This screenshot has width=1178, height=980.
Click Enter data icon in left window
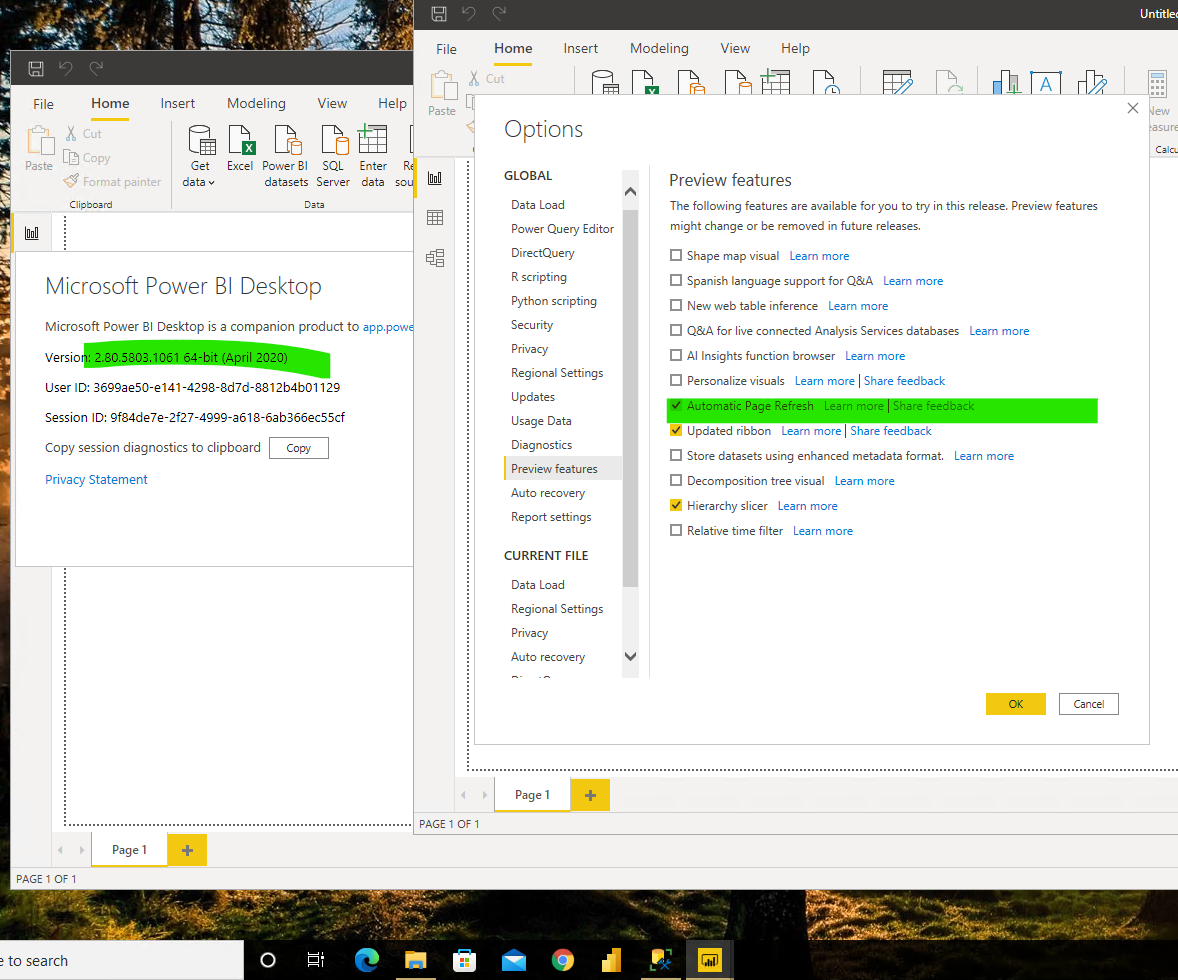[x=373, y=156]
